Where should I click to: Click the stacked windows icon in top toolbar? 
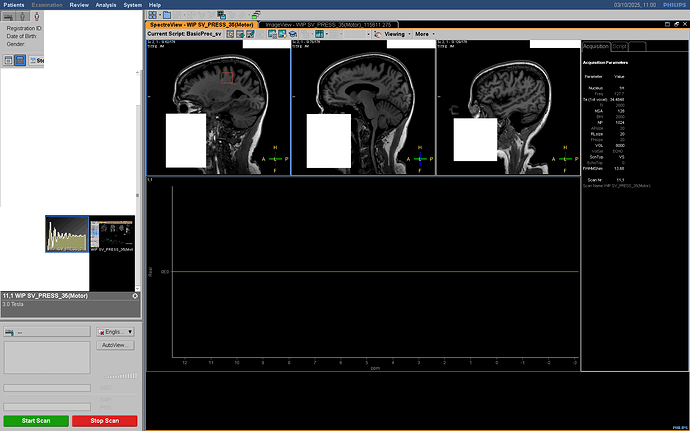(x=256, y=15)
